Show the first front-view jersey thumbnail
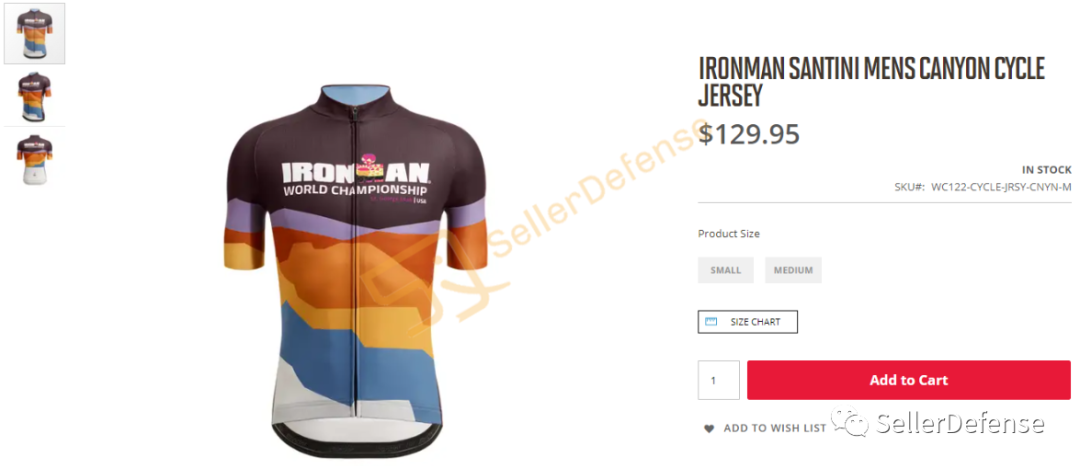 34,34
